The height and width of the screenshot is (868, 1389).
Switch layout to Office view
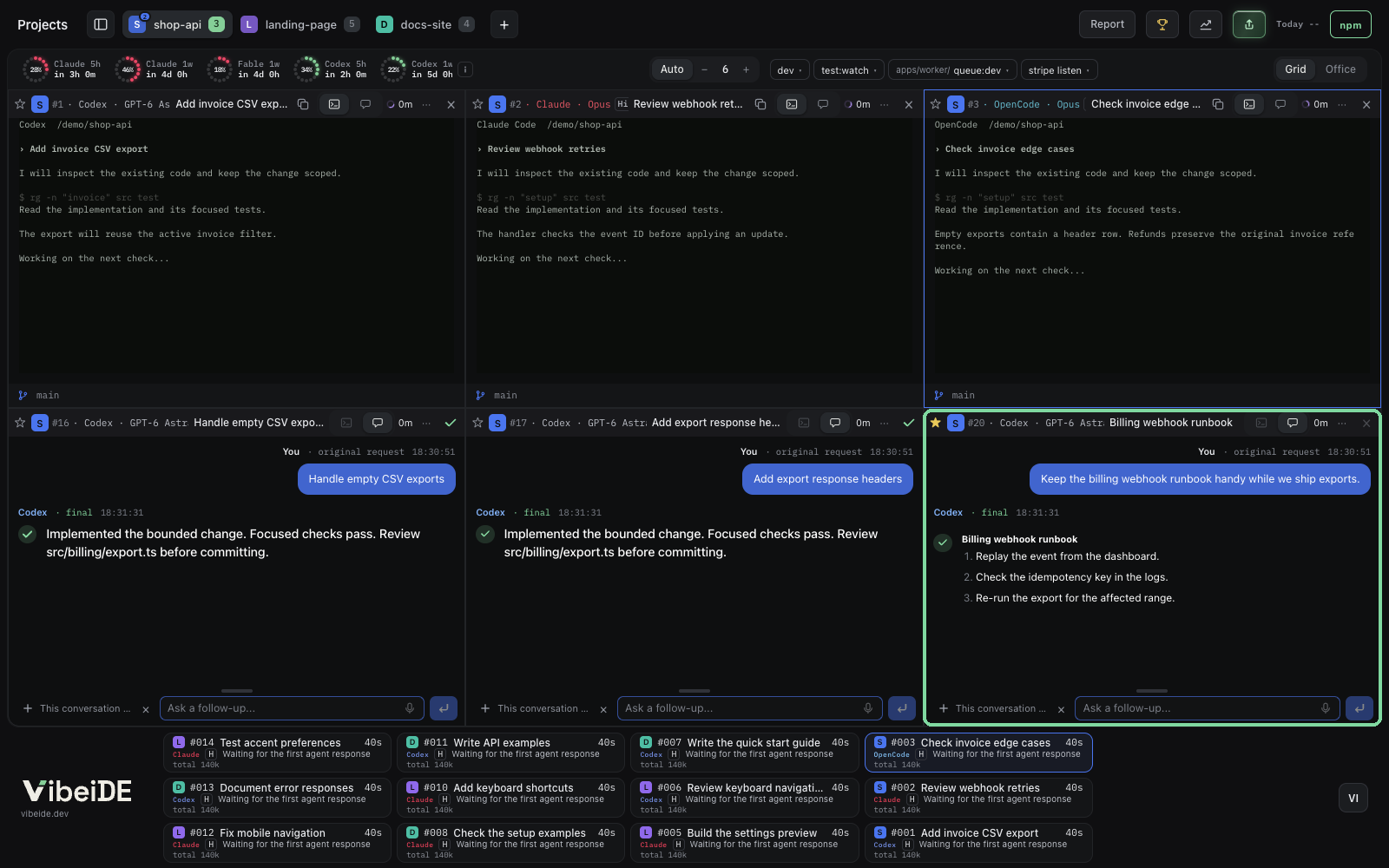[1340, 69]
